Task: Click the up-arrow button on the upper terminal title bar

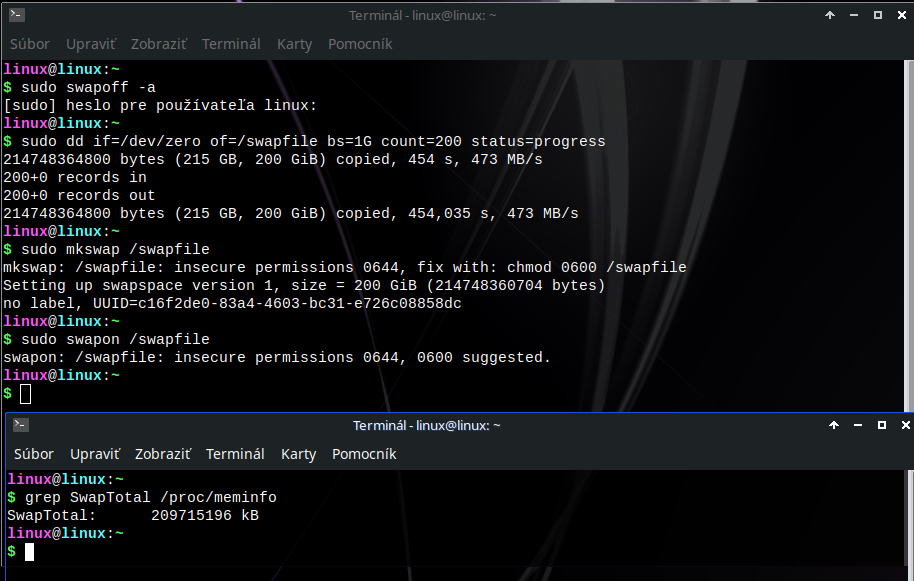Action: [x=830, y=15]
